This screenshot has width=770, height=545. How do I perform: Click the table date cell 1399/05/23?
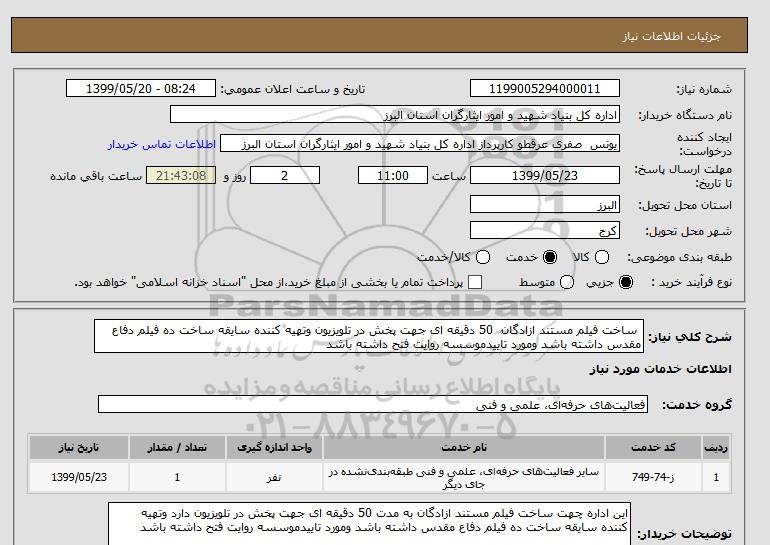[79, 477]
